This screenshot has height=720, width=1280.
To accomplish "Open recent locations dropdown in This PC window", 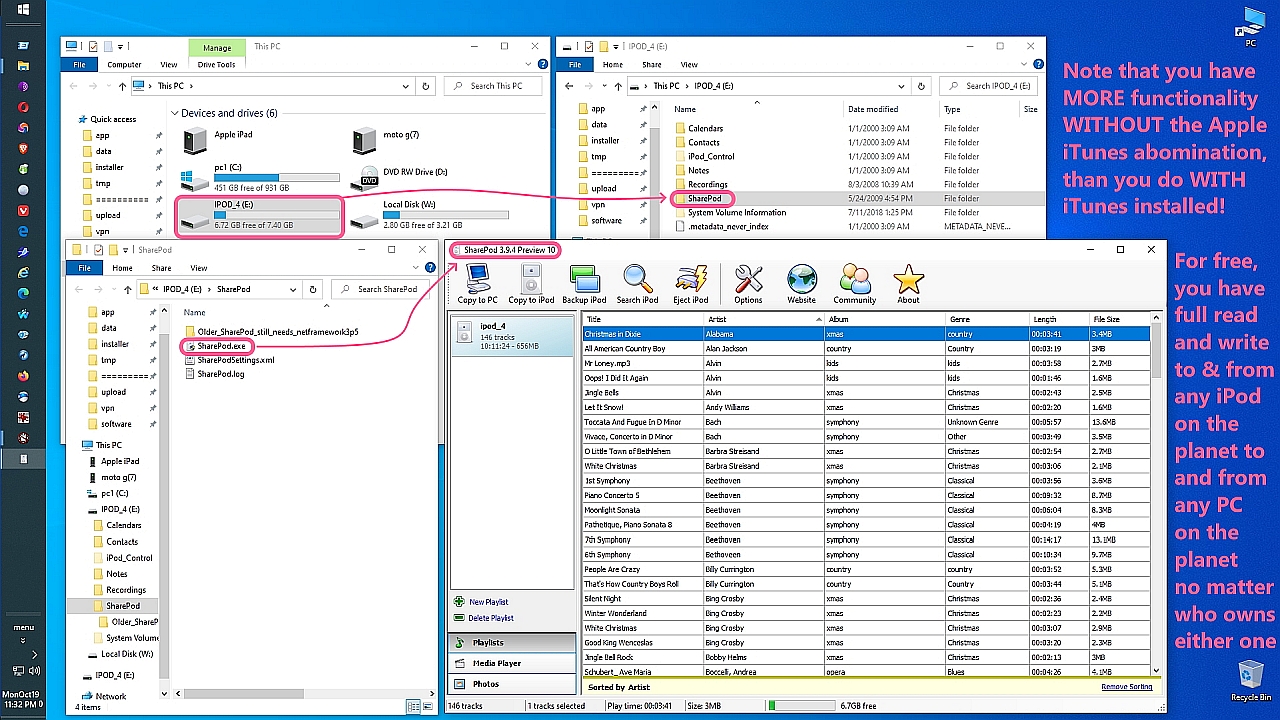I will (x=109, y=86).
